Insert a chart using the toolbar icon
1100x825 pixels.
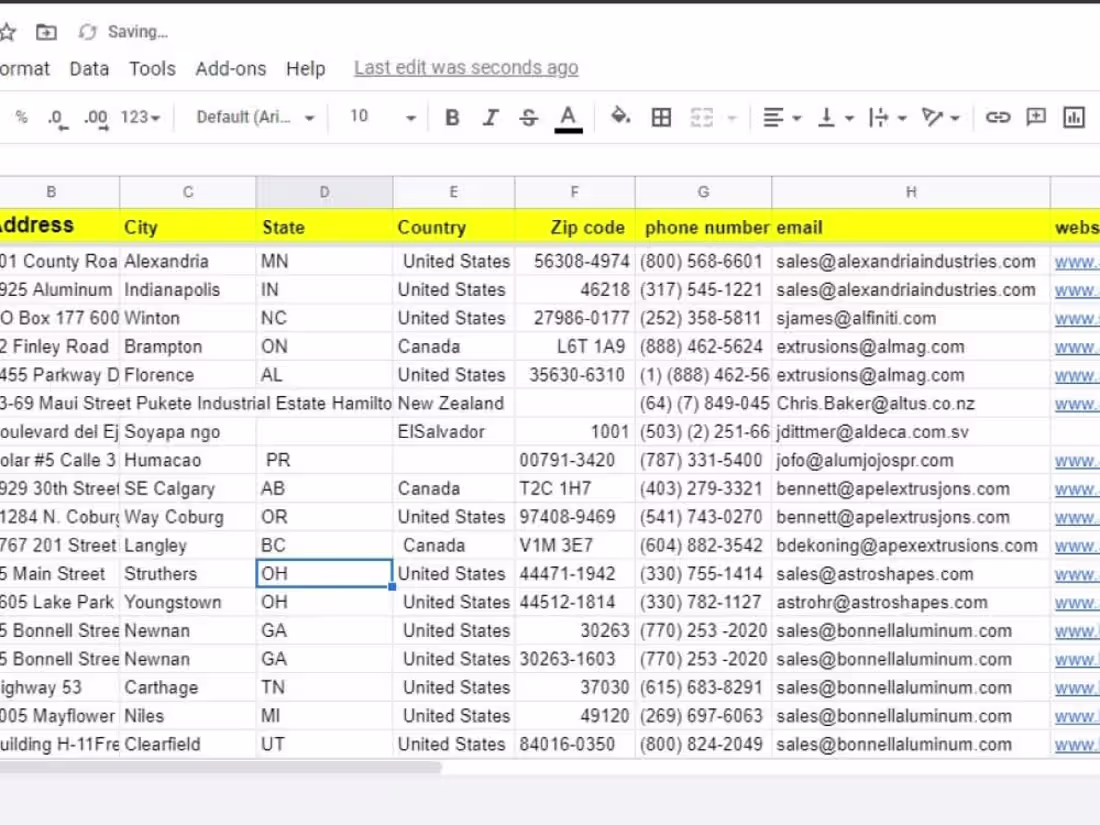point(1074,117)
